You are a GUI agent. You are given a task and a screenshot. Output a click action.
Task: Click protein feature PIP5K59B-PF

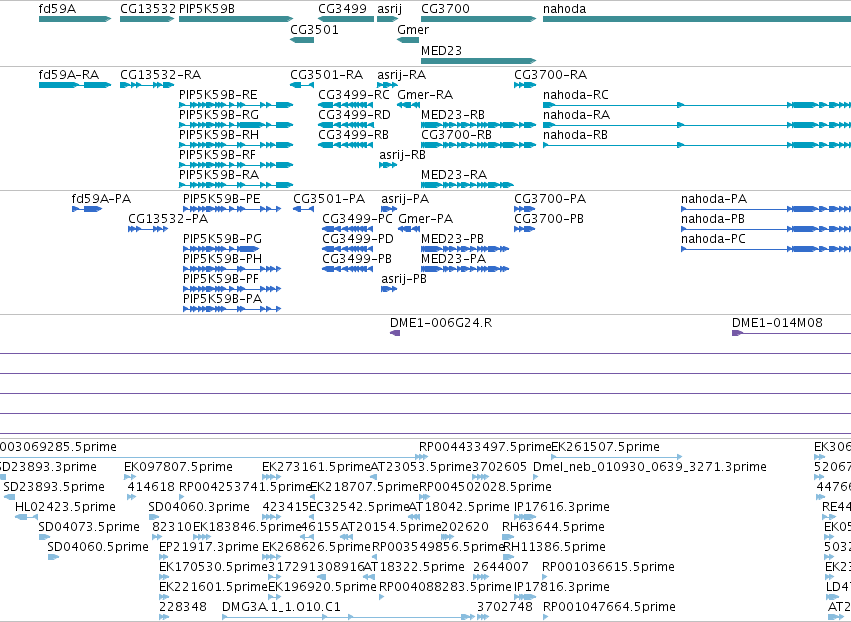coord(232,289)
